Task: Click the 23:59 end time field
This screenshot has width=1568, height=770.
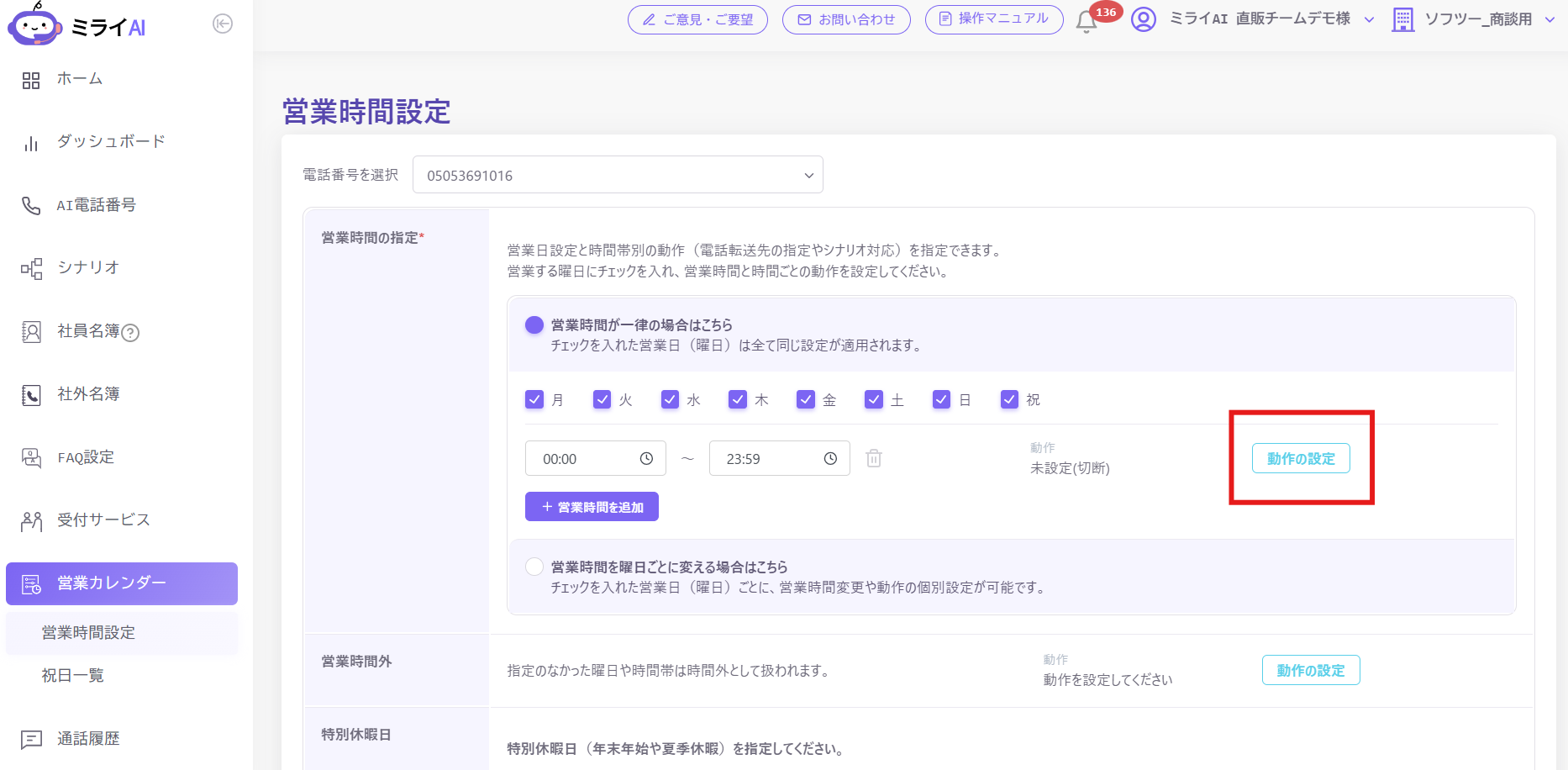Action: click(x=780, y=458)
